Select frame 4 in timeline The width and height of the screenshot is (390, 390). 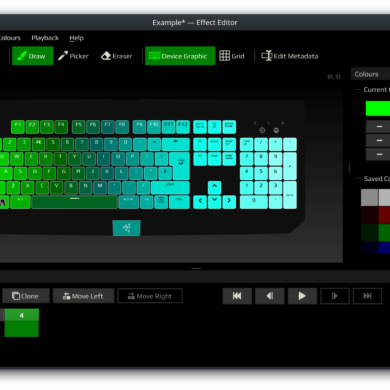pos(22,323)
